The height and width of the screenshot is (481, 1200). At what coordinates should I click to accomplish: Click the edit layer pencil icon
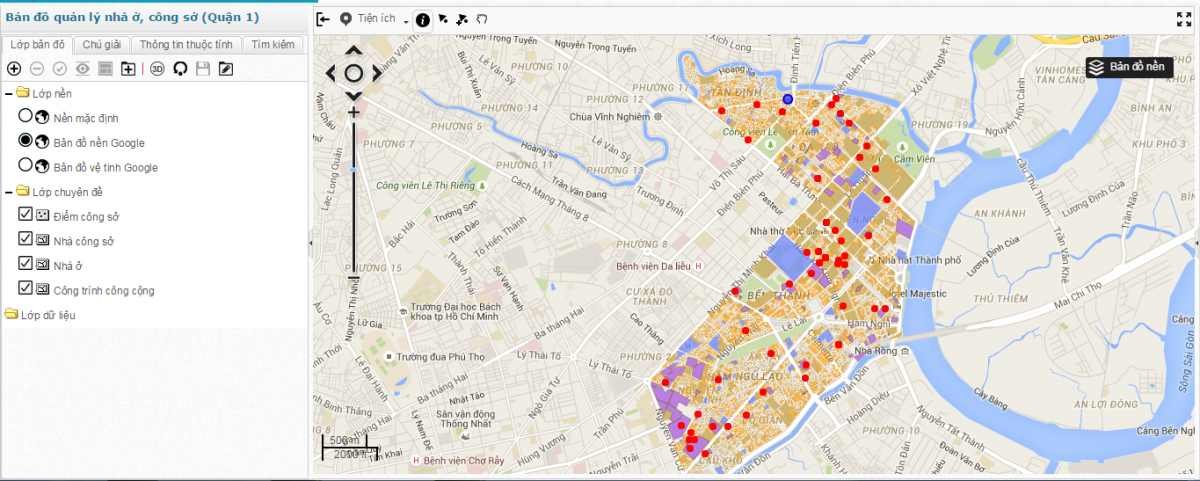click(x=226, y=69)
